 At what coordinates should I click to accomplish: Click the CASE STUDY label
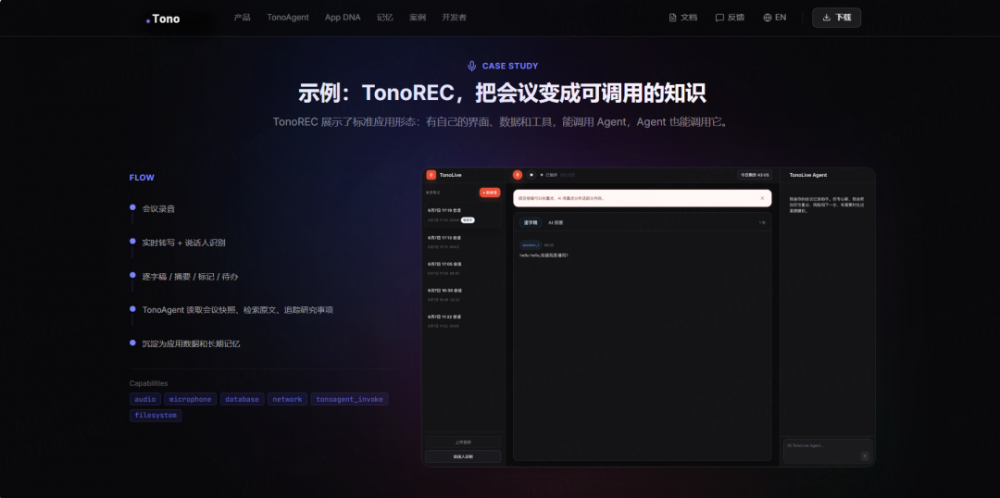(510, 66)
